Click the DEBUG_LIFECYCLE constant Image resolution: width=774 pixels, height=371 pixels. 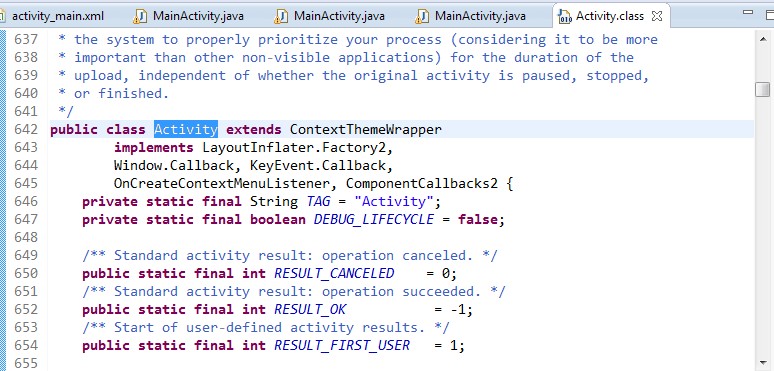pyautogui.click(x=374, y=220)
